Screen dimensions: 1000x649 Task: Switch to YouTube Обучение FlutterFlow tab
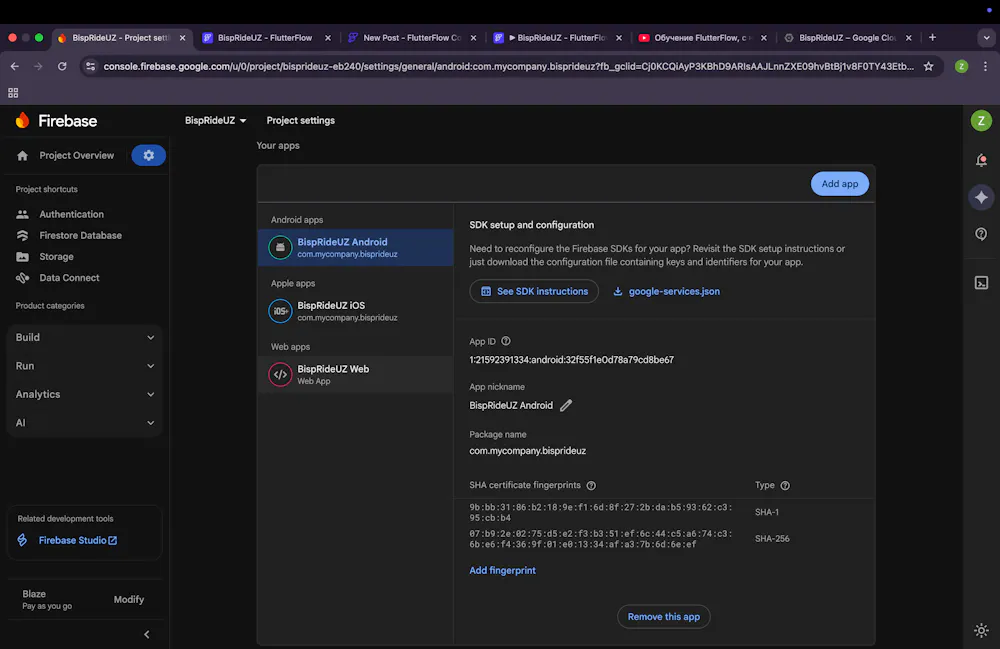(x=703, y=38)
